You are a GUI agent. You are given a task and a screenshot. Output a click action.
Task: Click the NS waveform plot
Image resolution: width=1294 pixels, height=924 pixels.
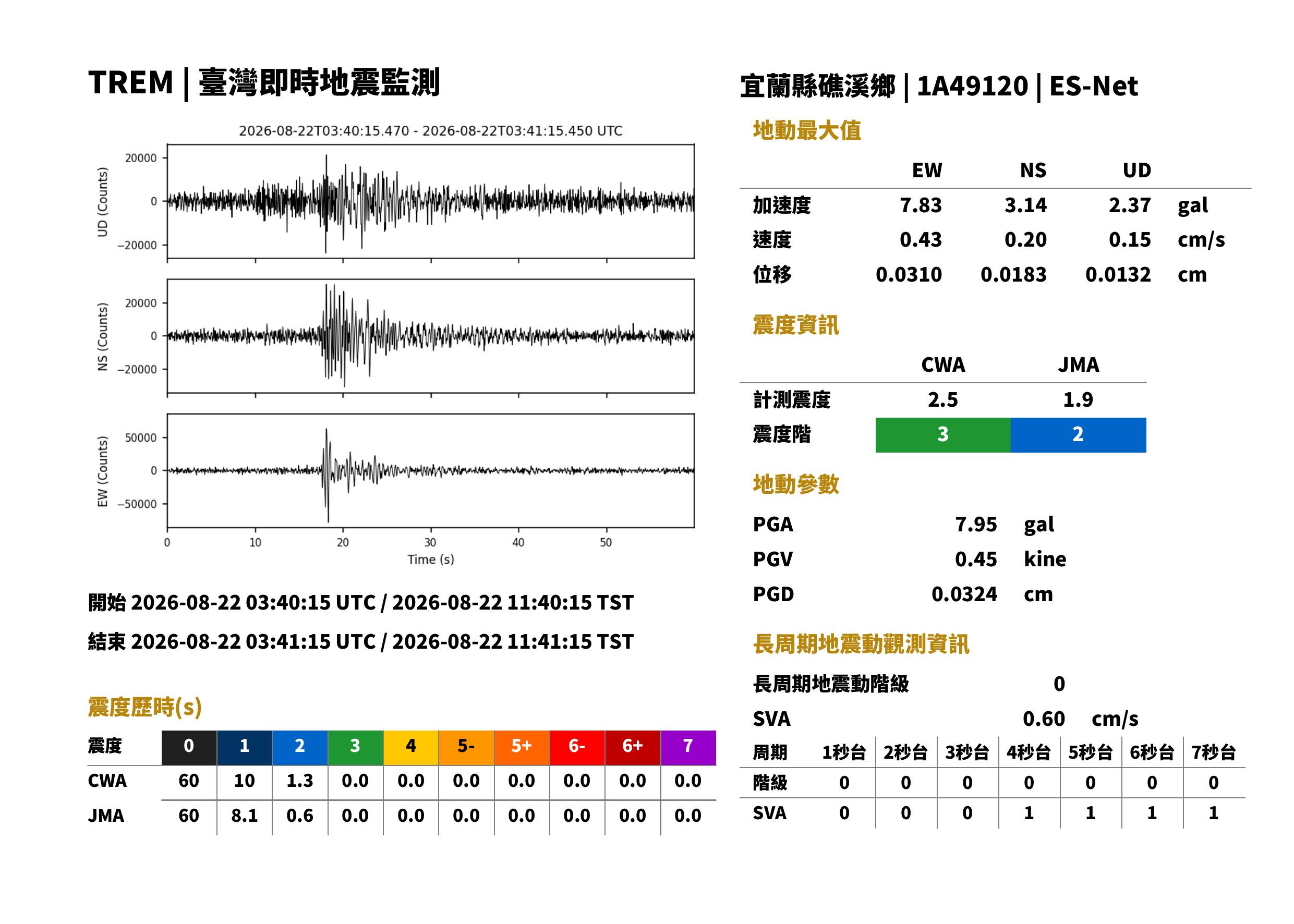(x=430, y=336)
